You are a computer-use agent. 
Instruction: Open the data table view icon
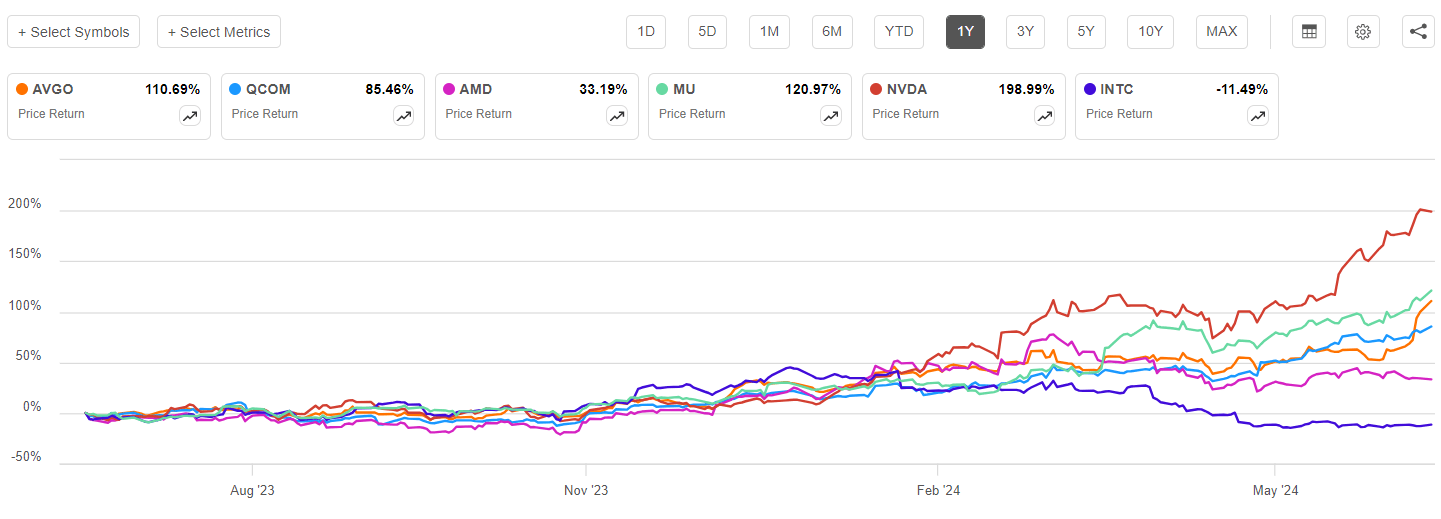tap(1308, 32)
